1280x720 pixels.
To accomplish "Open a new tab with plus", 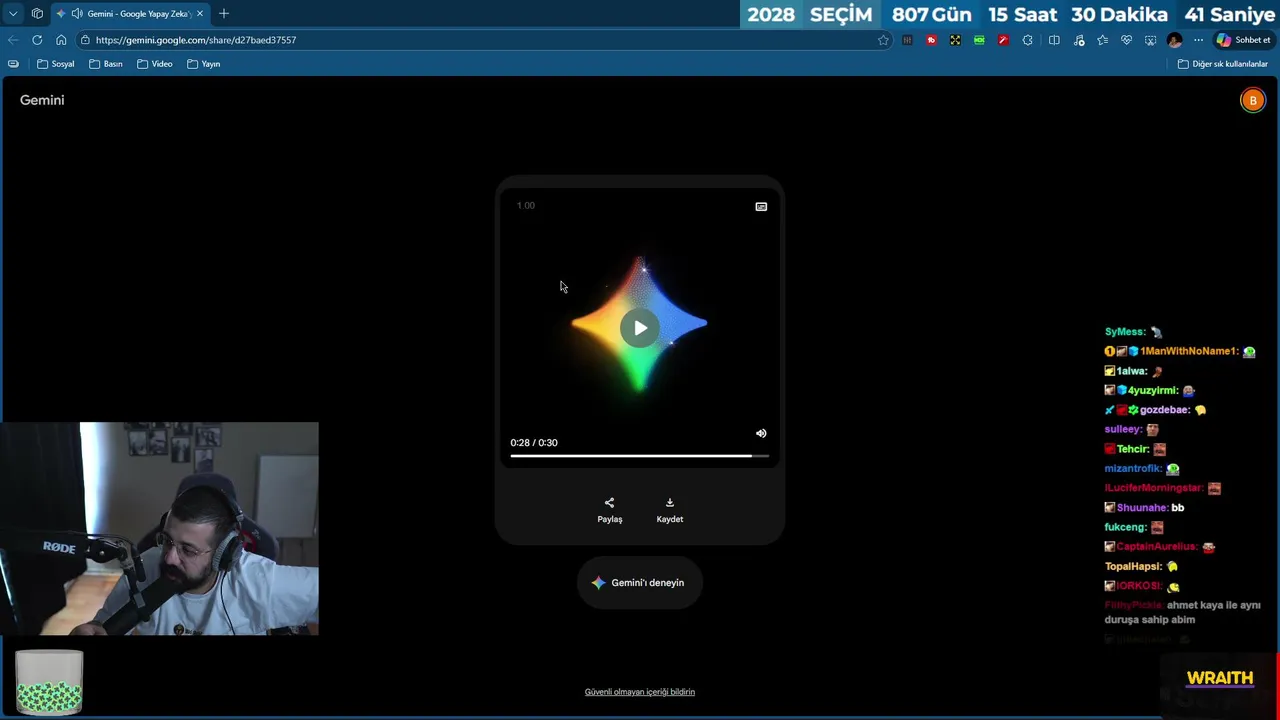I will pos(224,13).
